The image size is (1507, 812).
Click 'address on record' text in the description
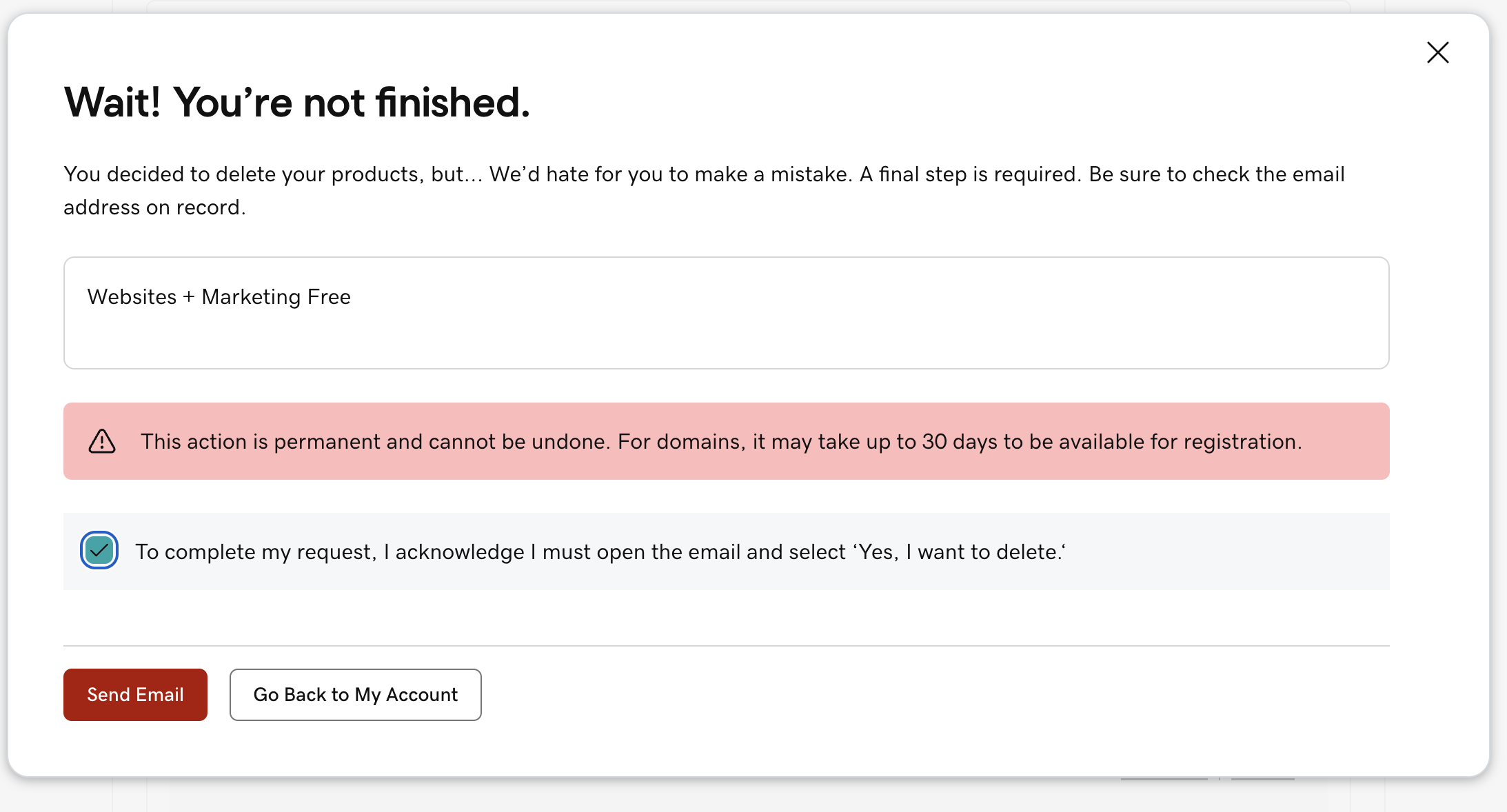click(154, 207)
